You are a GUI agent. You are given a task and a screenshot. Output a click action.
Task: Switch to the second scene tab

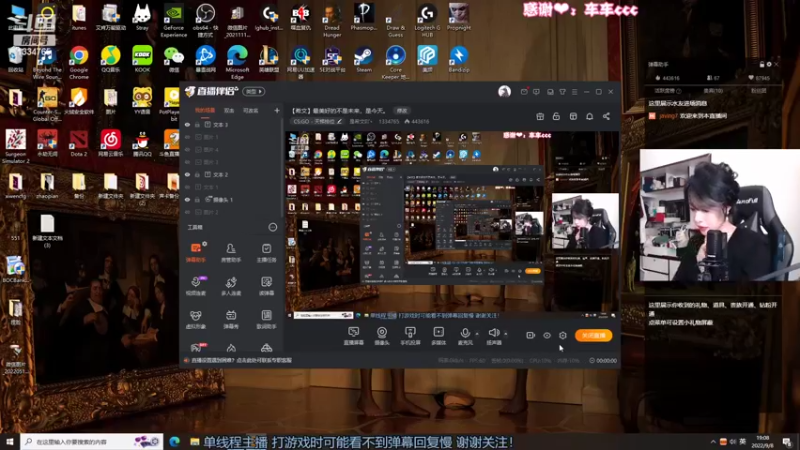[x=229, y=110]
